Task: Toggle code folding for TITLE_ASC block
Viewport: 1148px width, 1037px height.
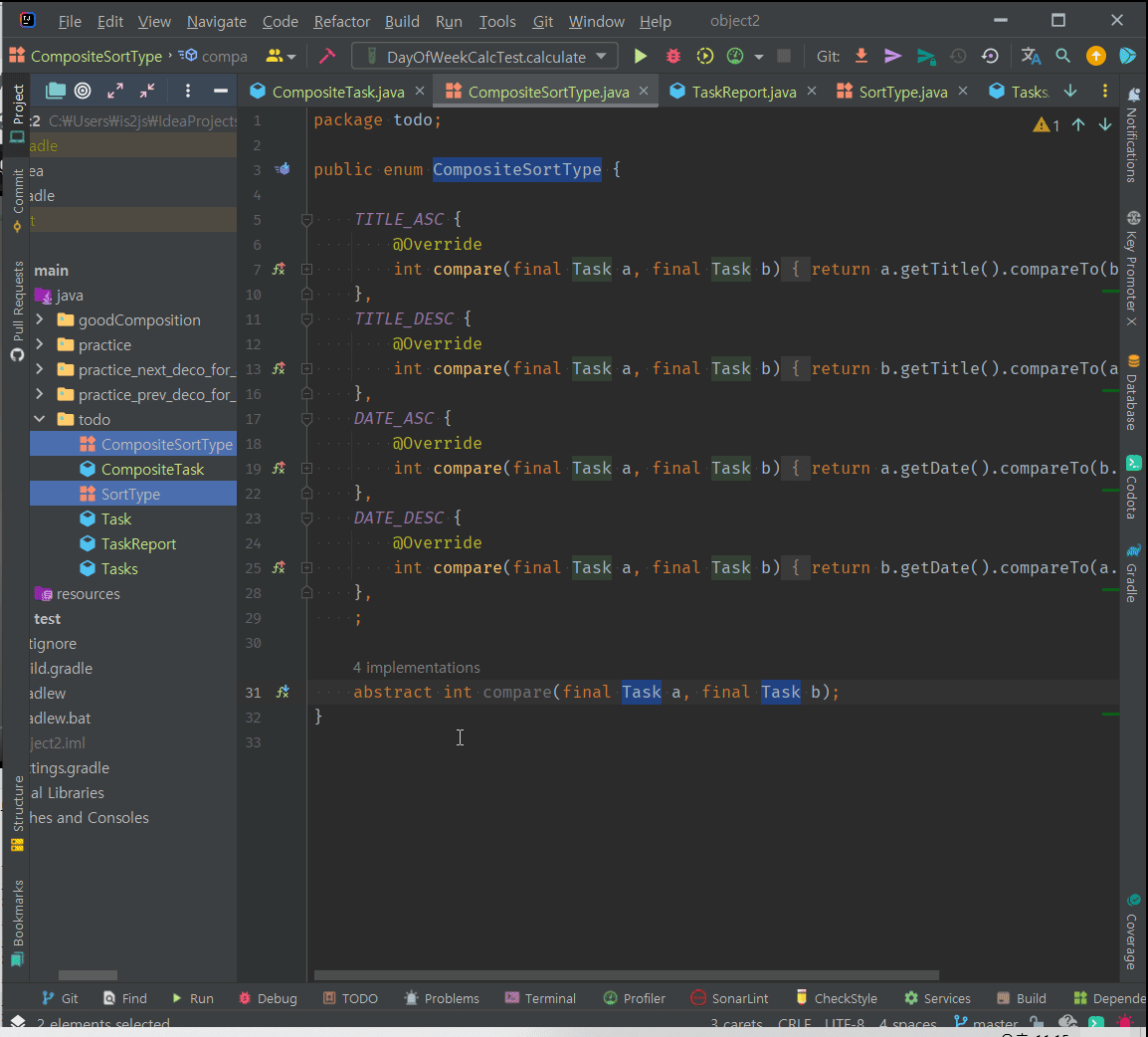Action: (x=307, y=220)
